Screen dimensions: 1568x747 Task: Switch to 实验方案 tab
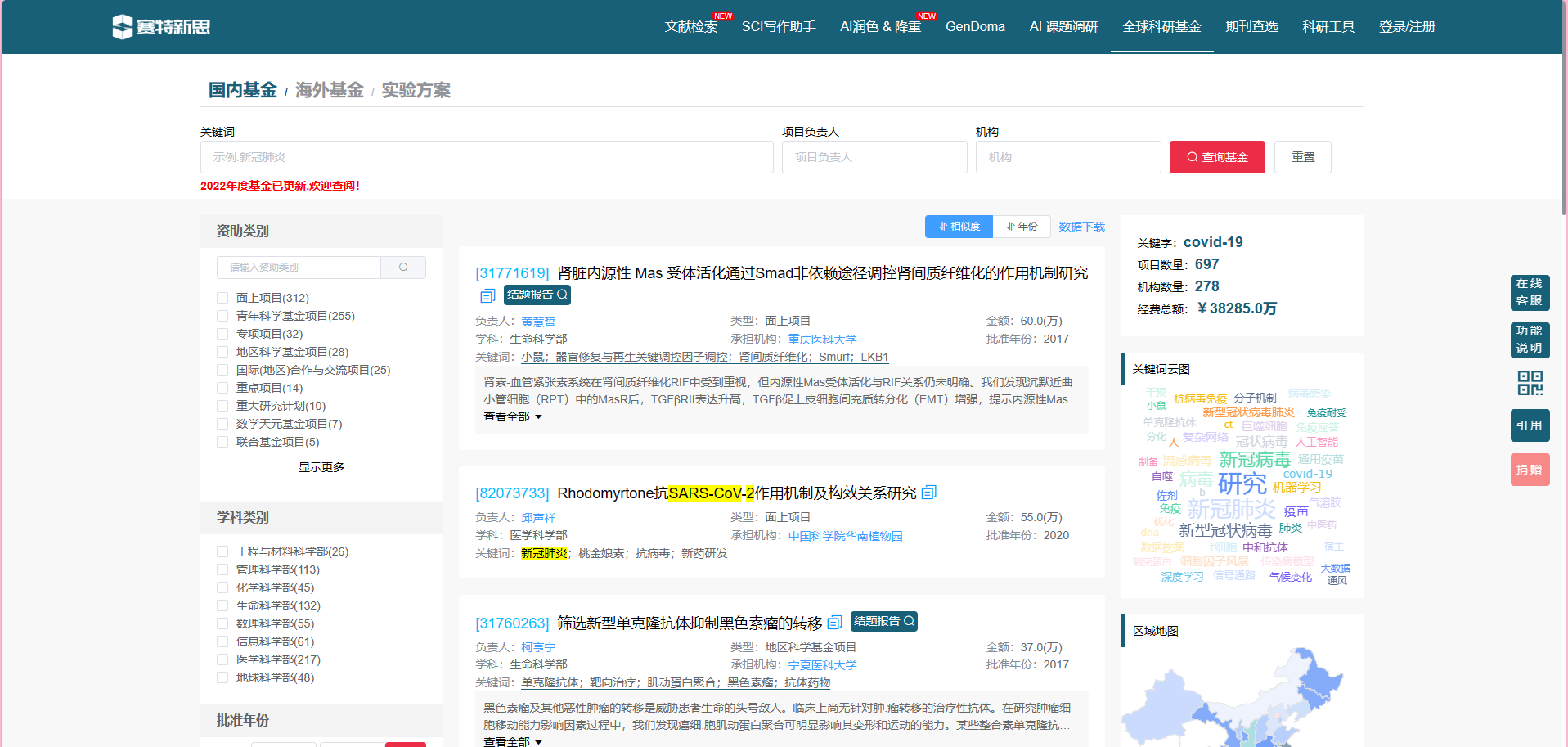pos(416,90)
